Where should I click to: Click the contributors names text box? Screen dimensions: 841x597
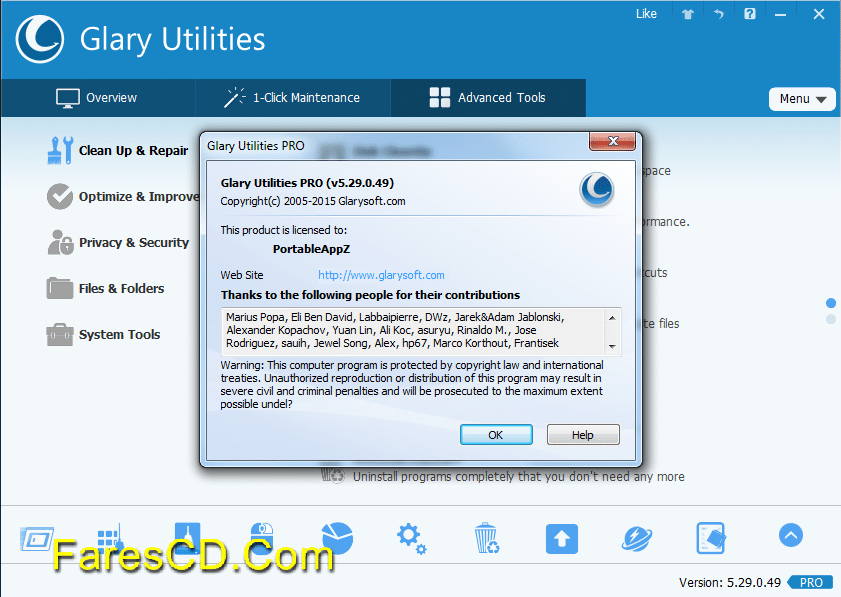[421, 330]
